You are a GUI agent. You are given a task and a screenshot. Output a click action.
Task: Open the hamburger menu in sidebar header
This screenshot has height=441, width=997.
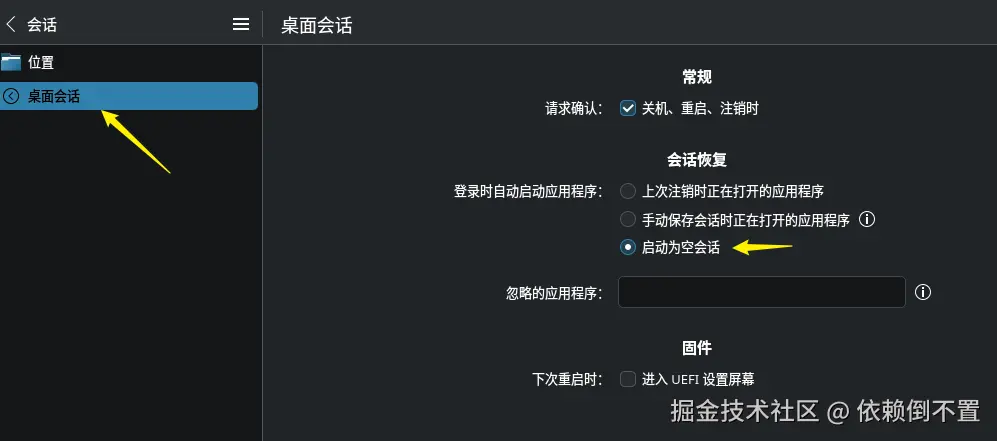click(241, 25)
